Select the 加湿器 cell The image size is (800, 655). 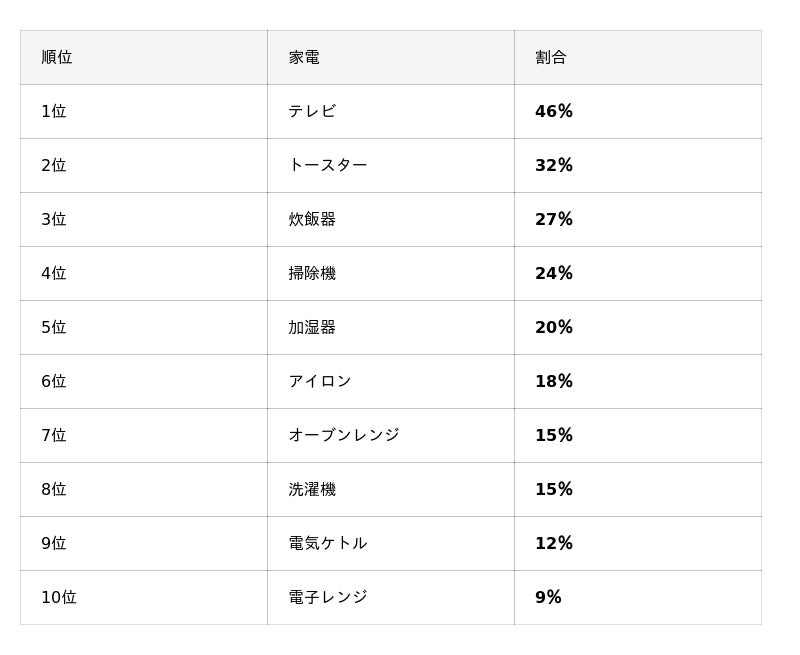[312, 328]
